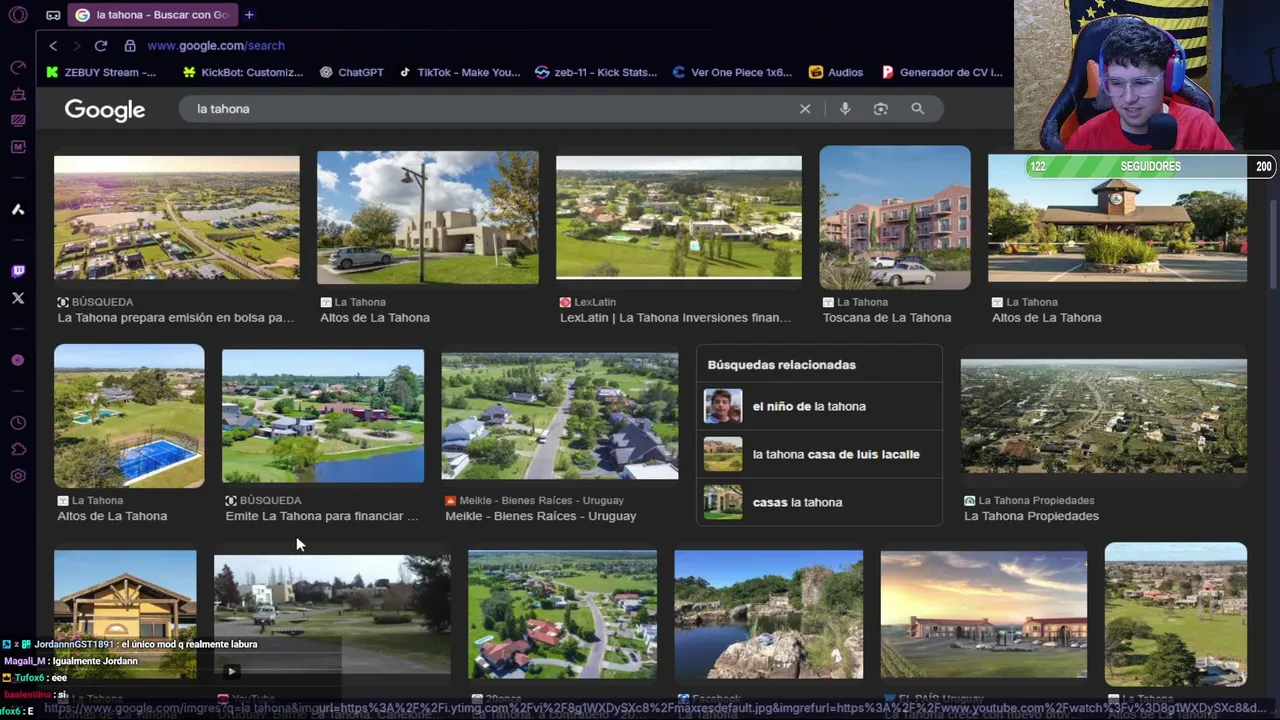1280x720 pixels.
Task: Open the striped panel icon in sidebar
Action: (18, 120)
